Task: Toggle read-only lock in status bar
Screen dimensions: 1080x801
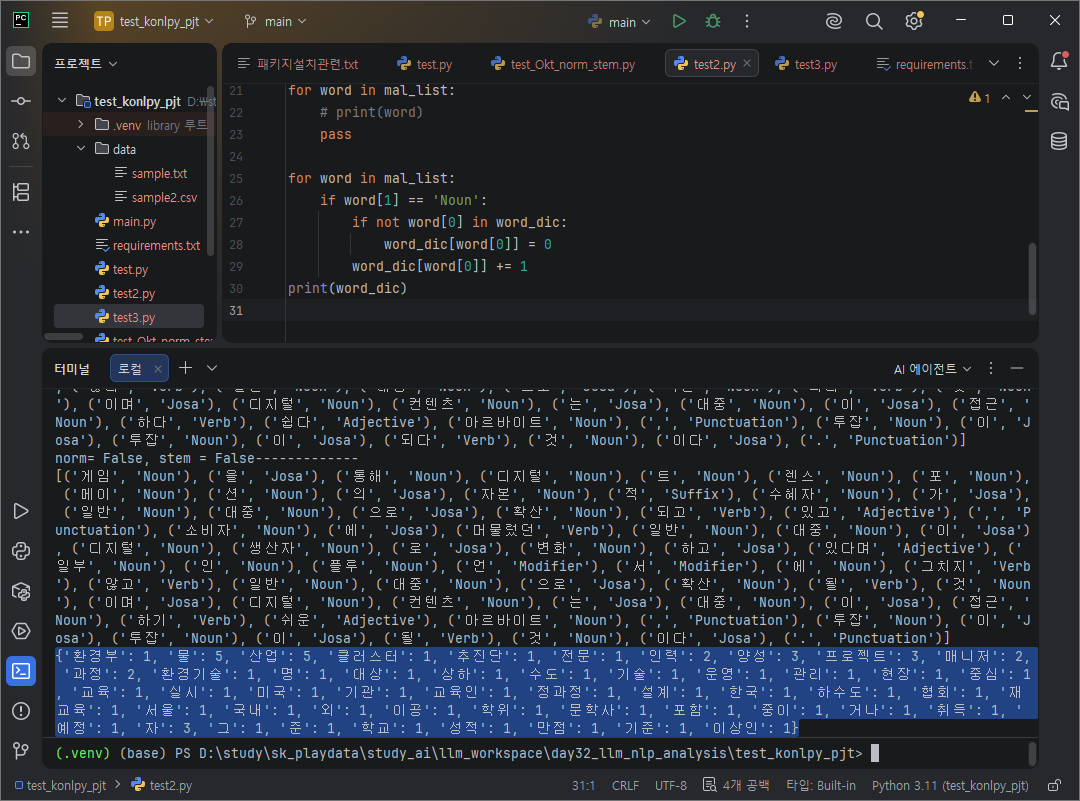Action: pyautogui.click(x=1055, y=785)
